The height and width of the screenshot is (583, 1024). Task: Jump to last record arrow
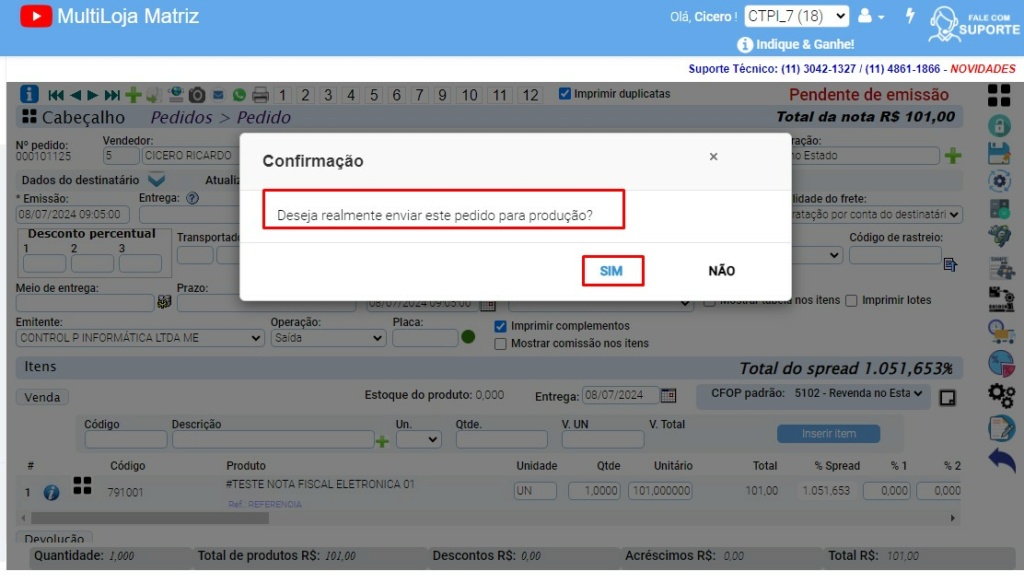[112, 95]
